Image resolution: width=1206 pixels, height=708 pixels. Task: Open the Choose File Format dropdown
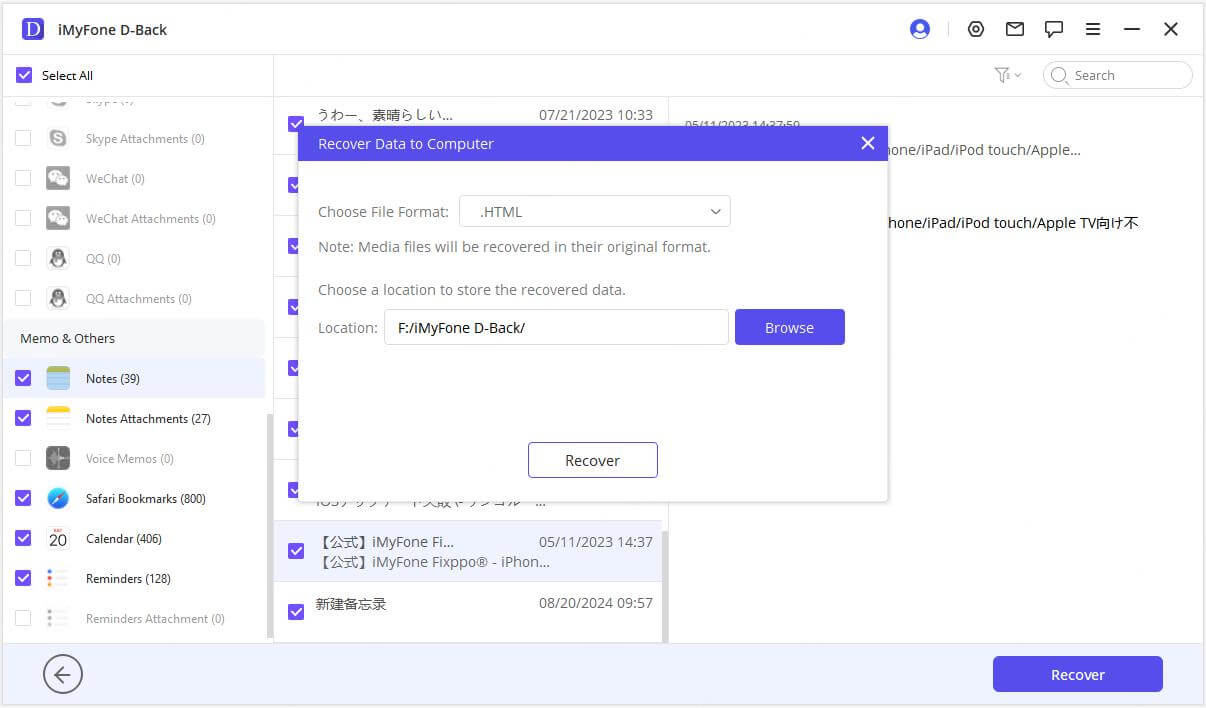[595, 211]
